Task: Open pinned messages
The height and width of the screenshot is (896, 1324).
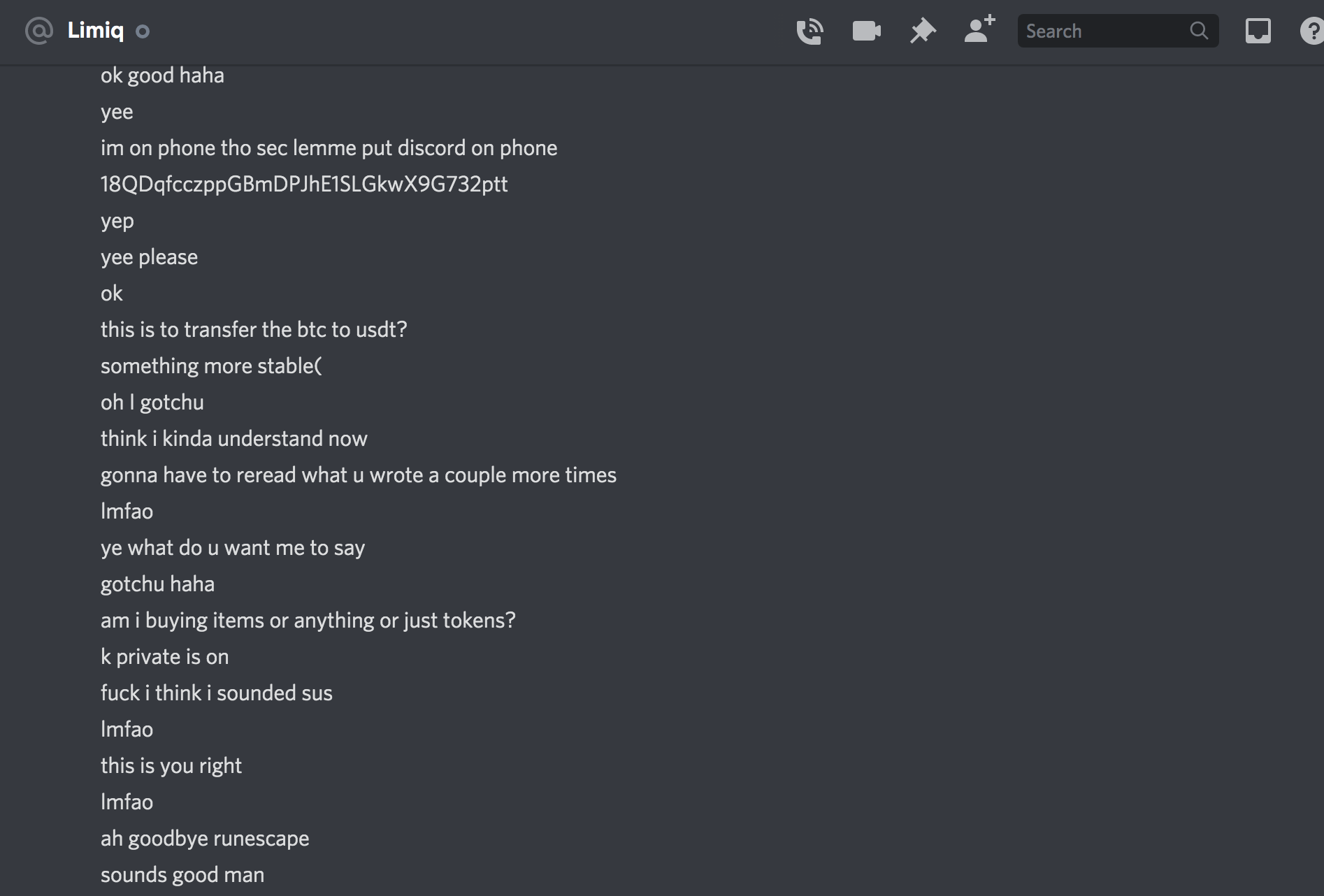Action: point(923,31)
